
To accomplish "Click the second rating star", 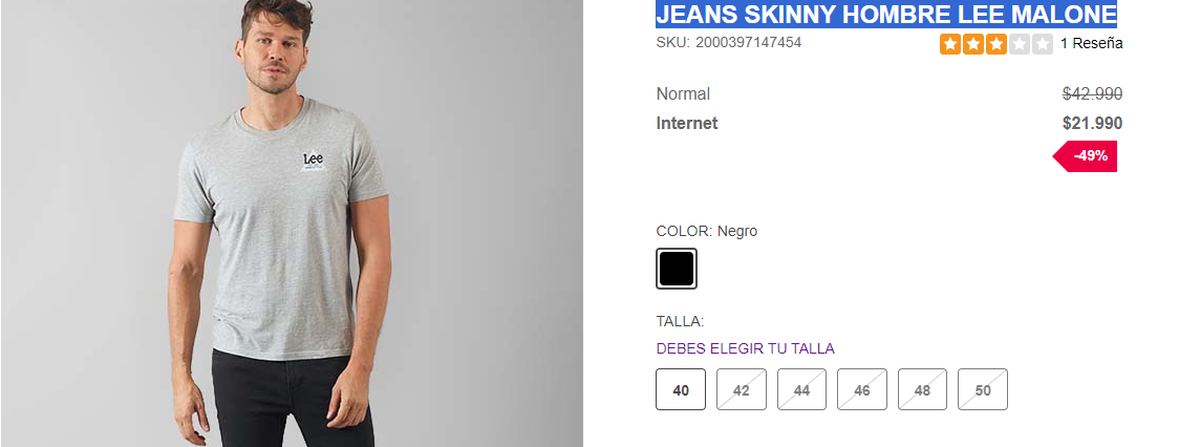I will point(973,44).
